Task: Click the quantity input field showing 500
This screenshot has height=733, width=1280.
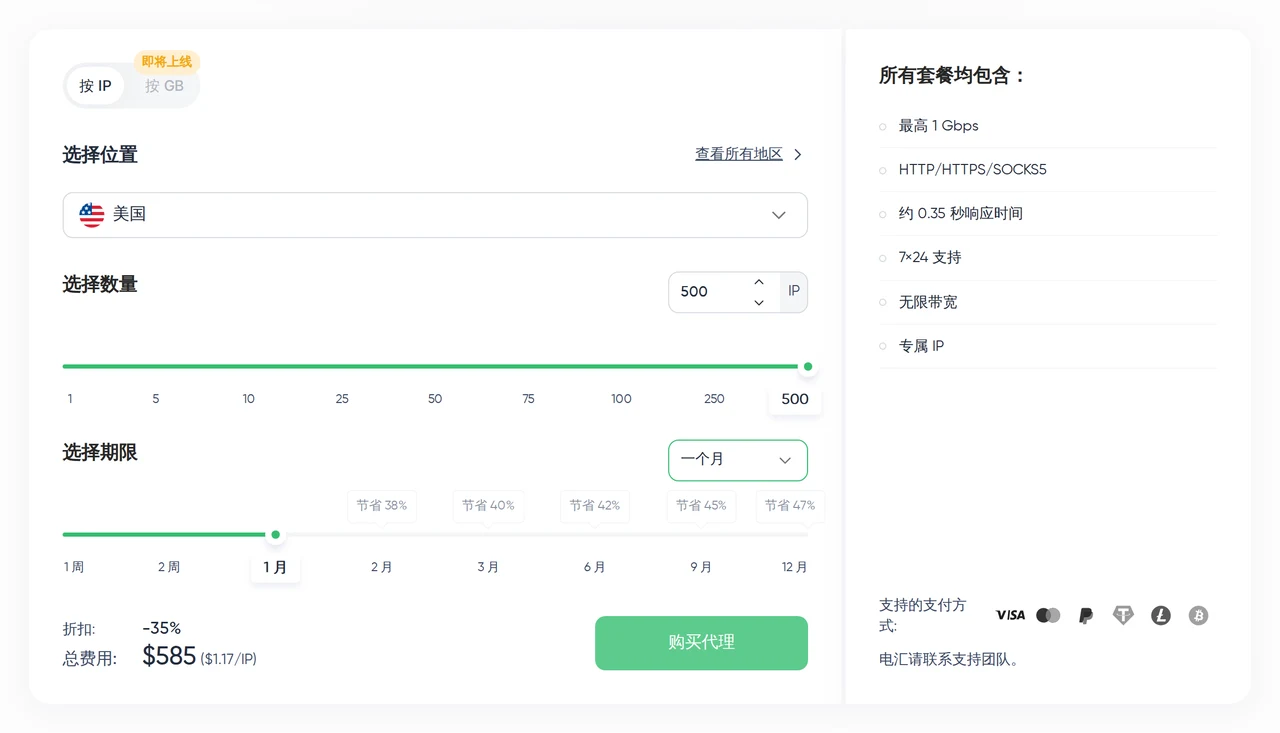Action: click(709, 292)
